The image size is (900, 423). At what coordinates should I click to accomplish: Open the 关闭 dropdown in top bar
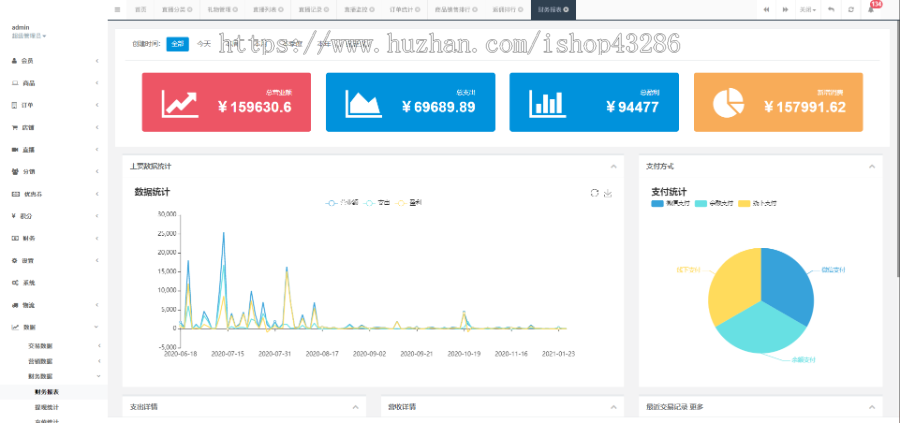808,10
